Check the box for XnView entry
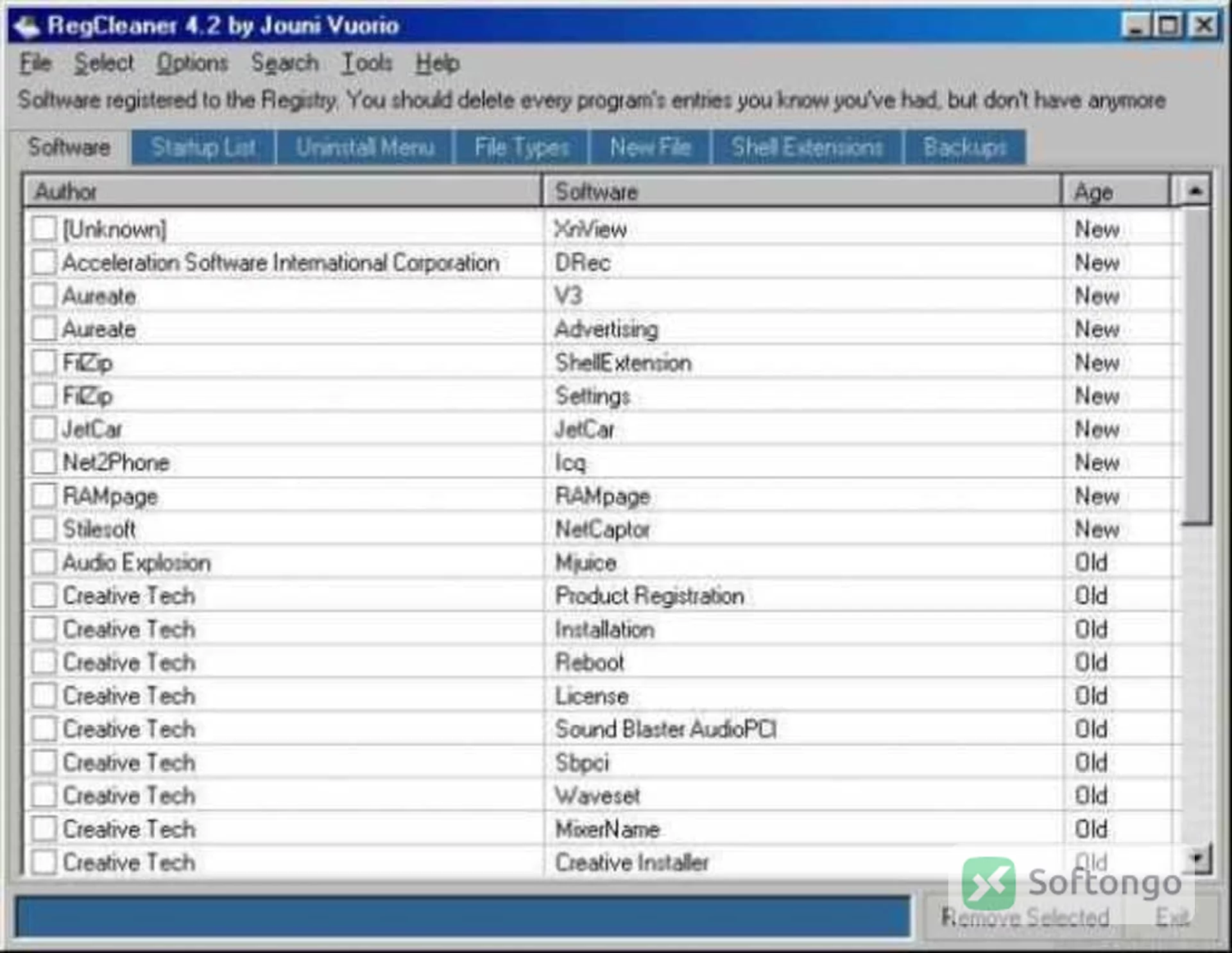 (44, 228)
